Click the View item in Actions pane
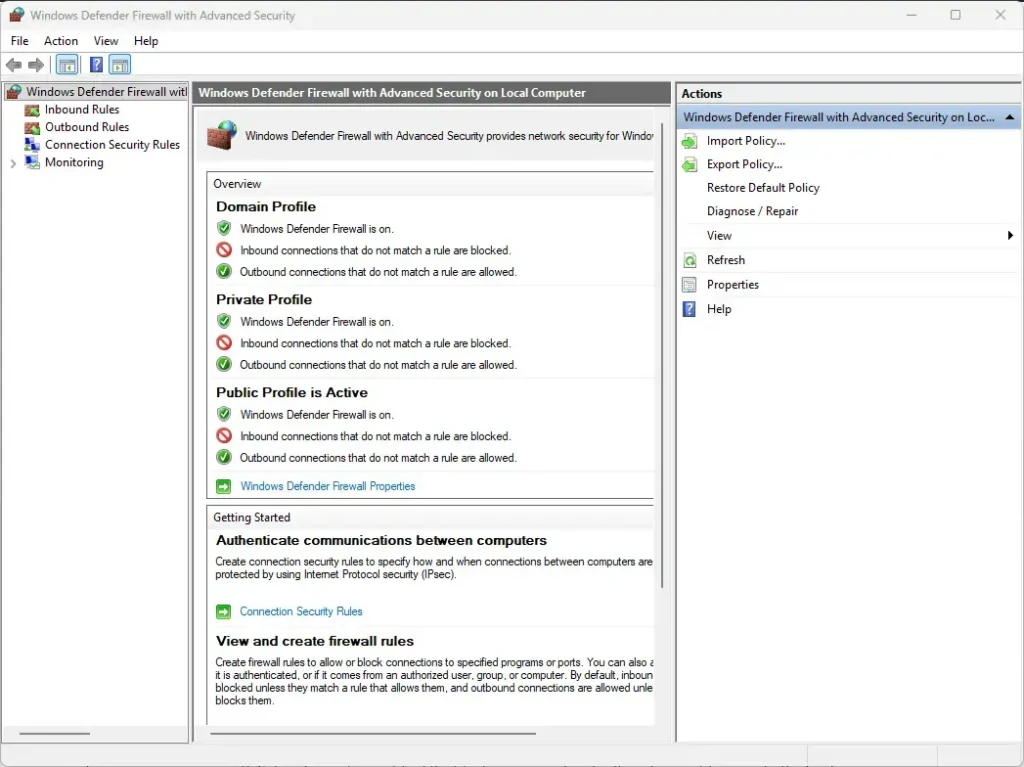This screenshot has height=767, width=1024. pyautogui.click(x=719, y=236)
